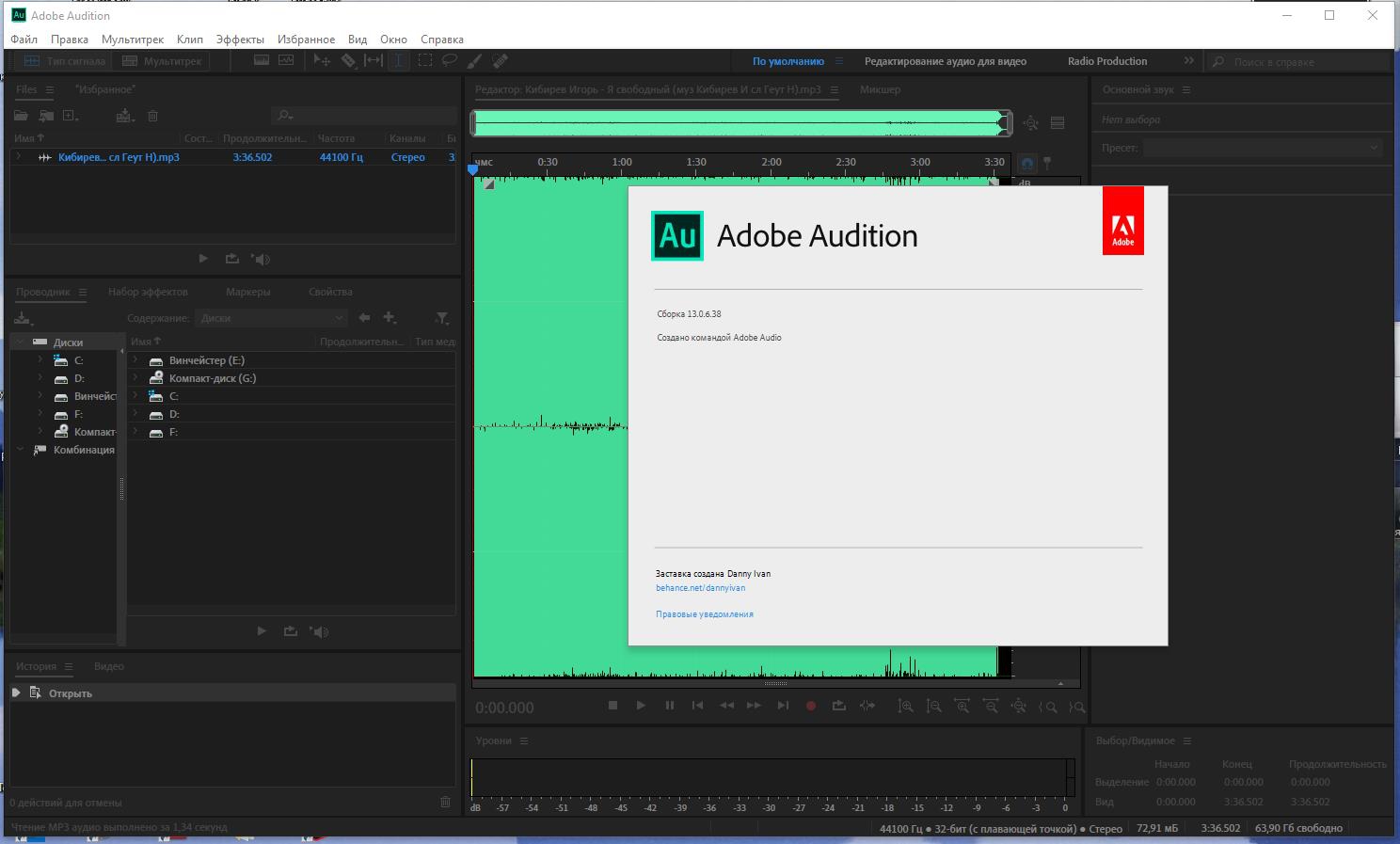Open the Файл menu
1400x844 pixels.
point(24,40)
